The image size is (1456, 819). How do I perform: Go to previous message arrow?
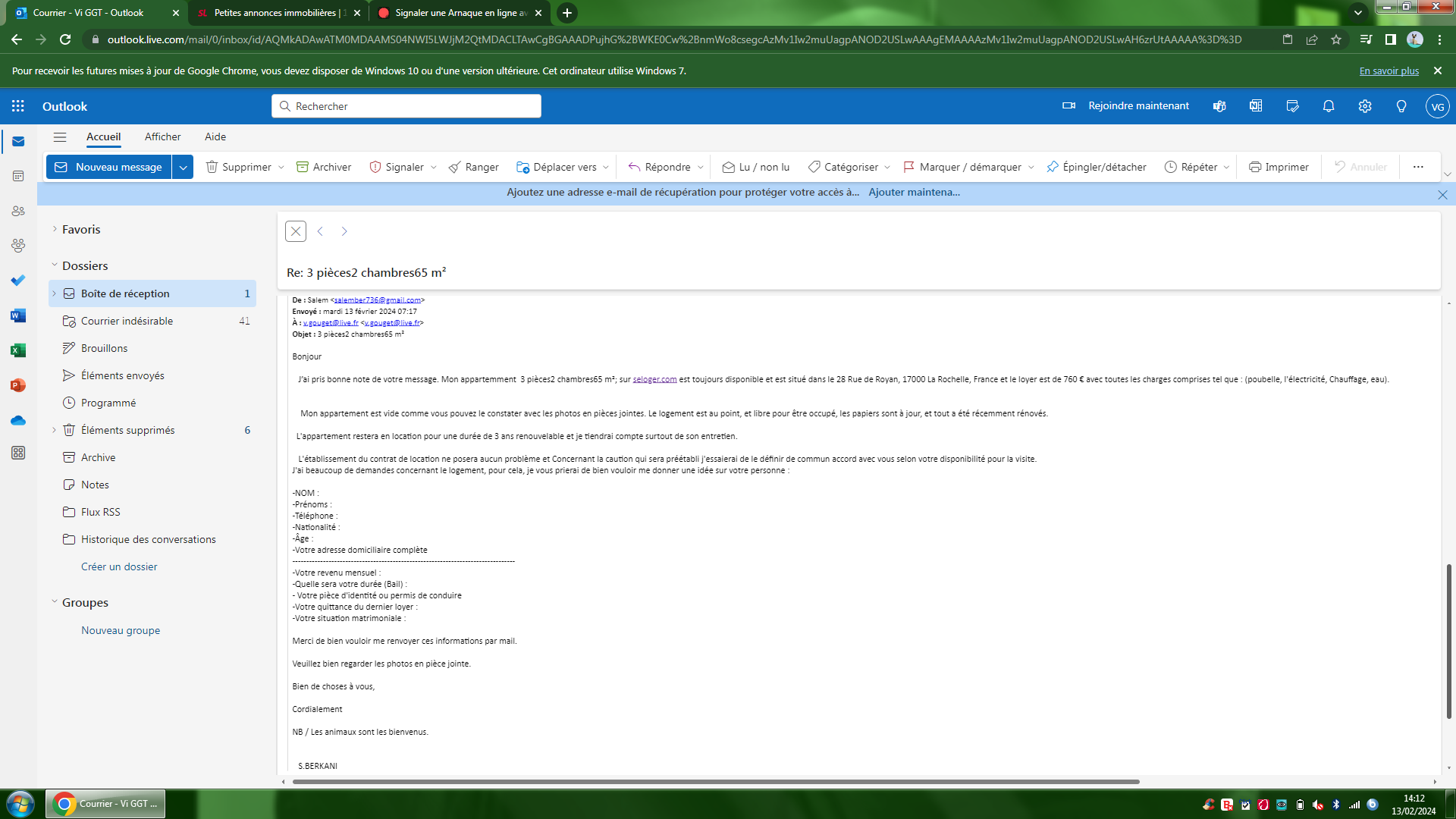[x=320, y=231]
